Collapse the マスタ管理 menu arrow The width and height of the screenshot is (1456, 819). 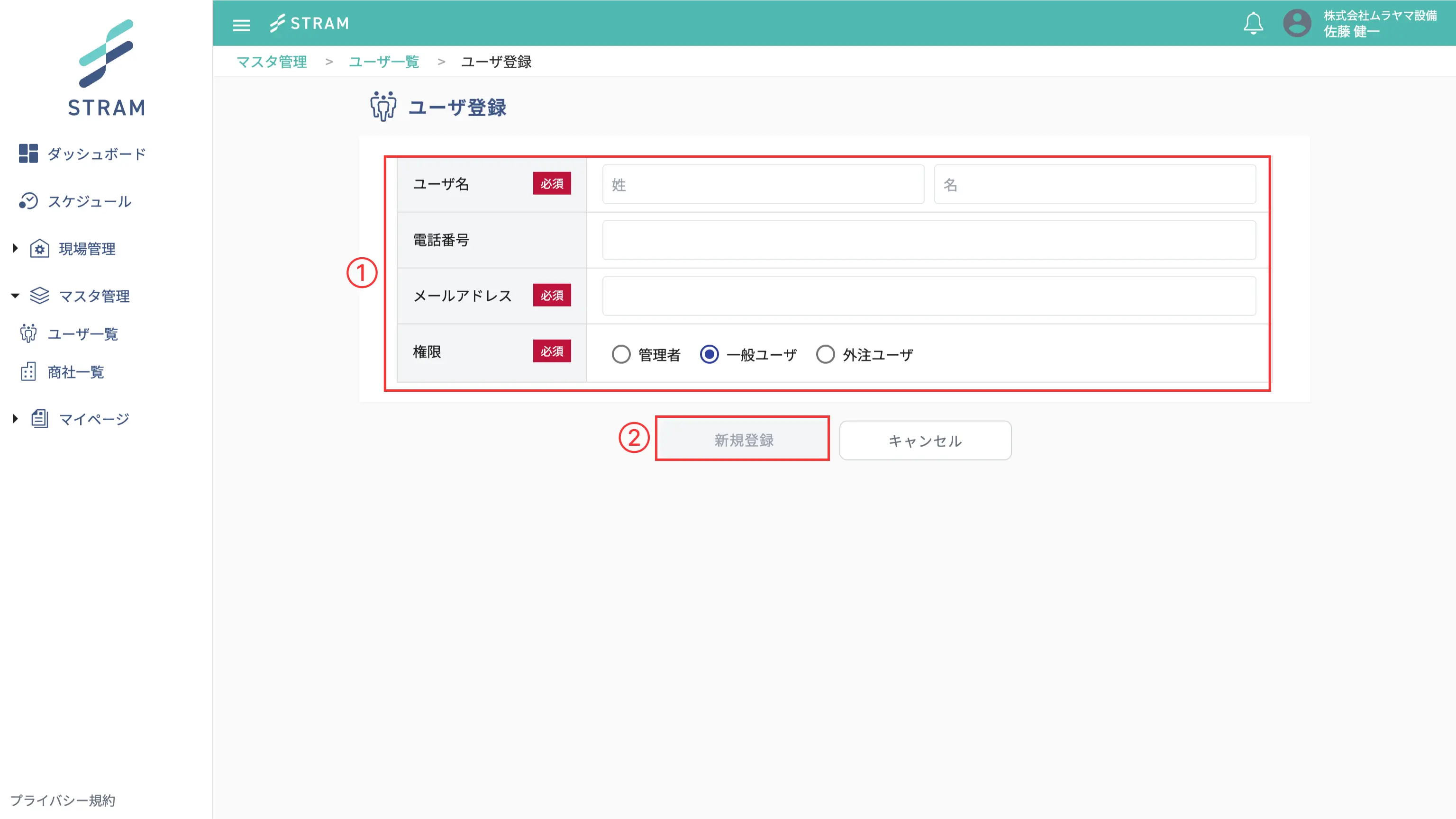[x=15, y=296]
